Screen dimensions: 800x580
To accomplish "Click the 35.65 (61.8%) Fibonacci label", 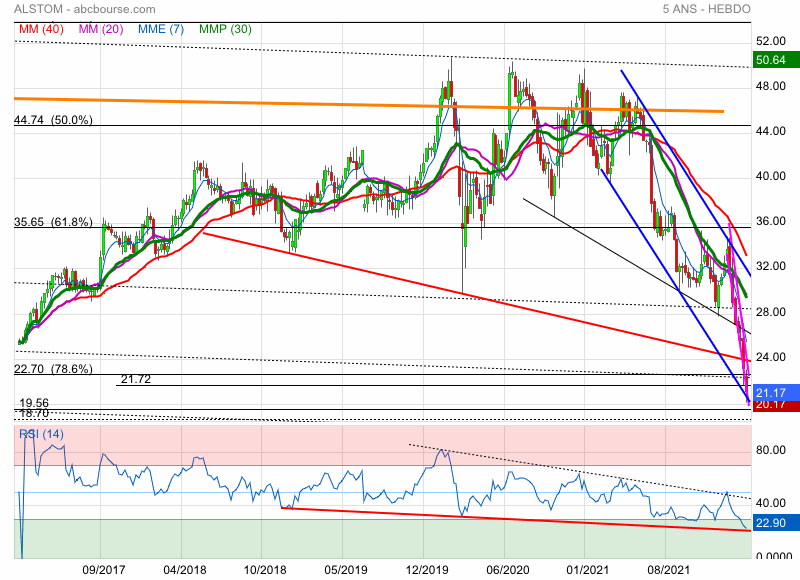I will tap(54, 222).
